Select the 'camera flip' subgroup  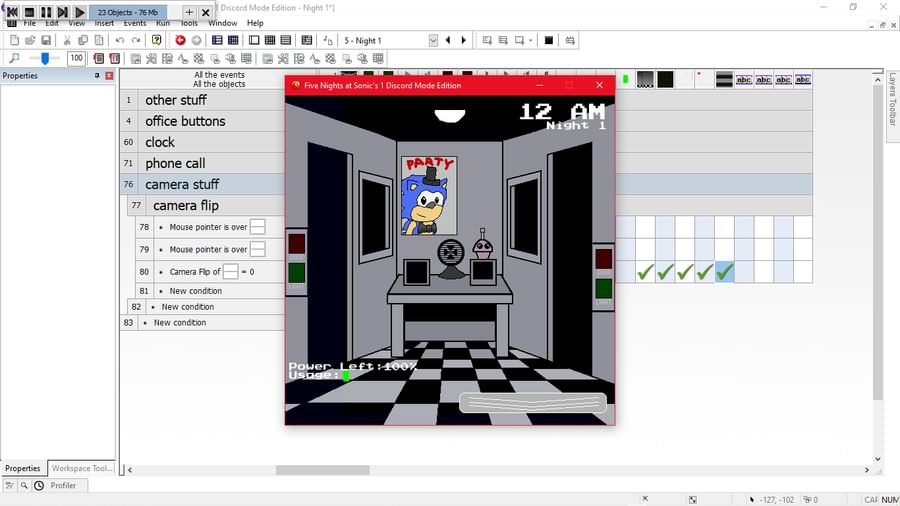[x=185, y=205]
